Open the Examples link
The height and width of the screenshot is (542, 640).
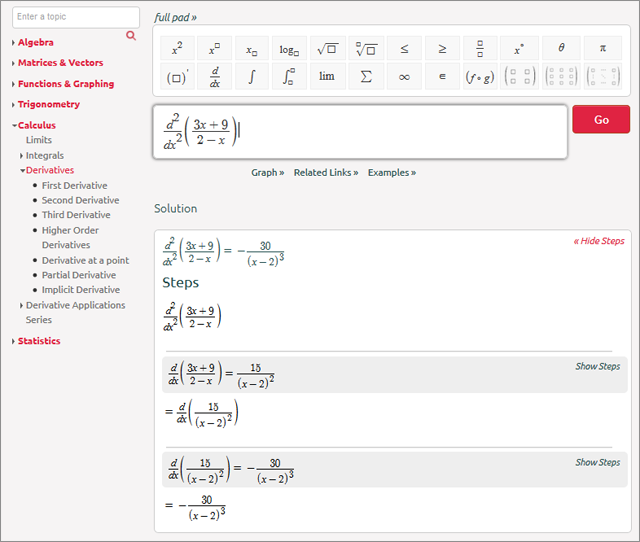392,173
